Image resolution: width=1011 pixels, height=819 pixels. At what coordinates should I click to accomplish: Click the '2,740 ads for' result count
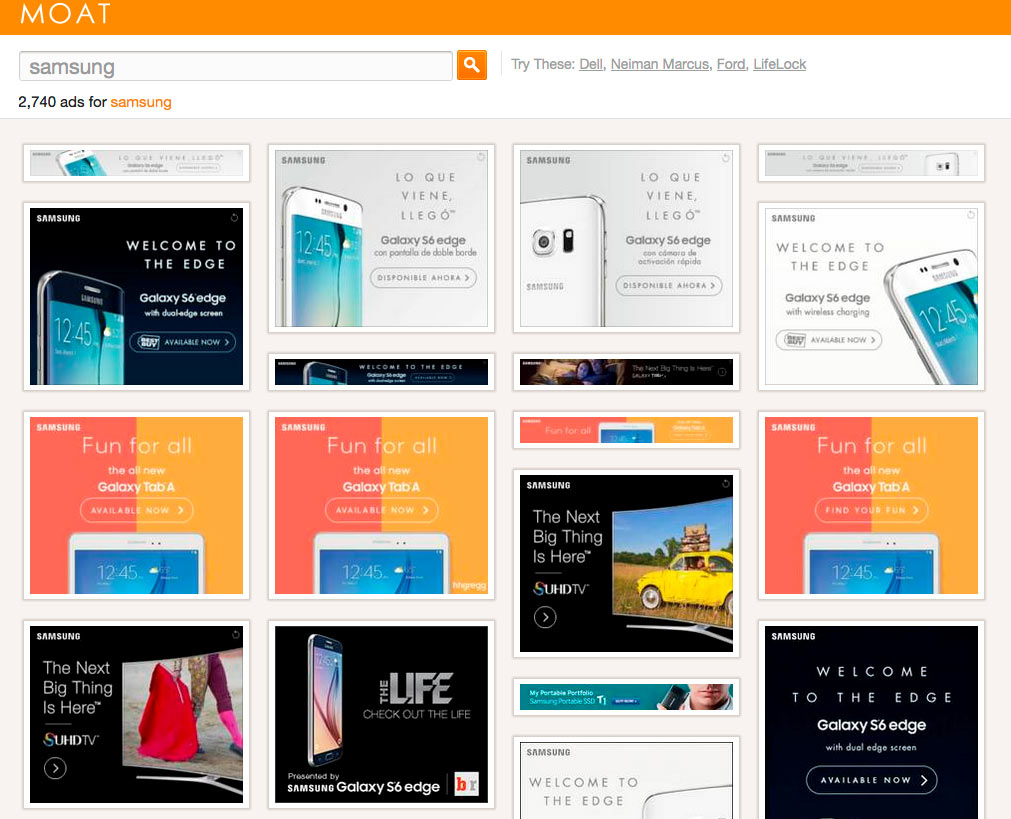tap(63, 102)
